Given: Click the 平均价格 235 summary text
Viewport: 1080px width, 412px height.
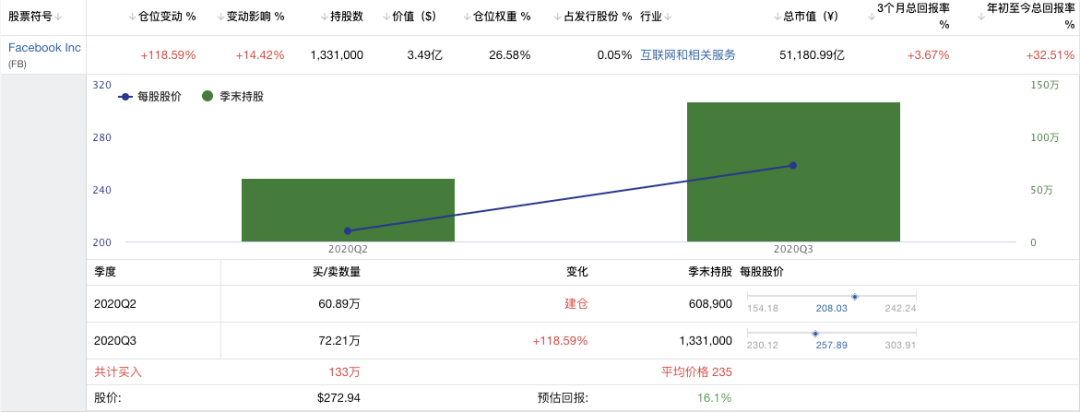Looking at the screenshot, I should [696, 372].
